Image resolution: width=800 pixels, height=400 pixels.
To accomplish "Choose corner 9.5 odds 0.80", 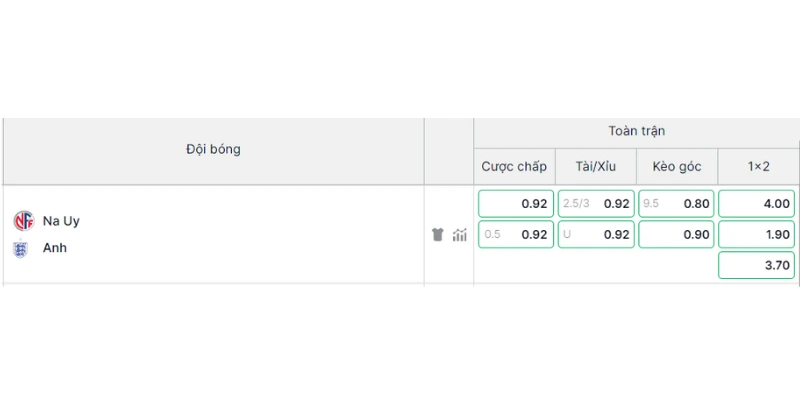I will click(676, 204).
